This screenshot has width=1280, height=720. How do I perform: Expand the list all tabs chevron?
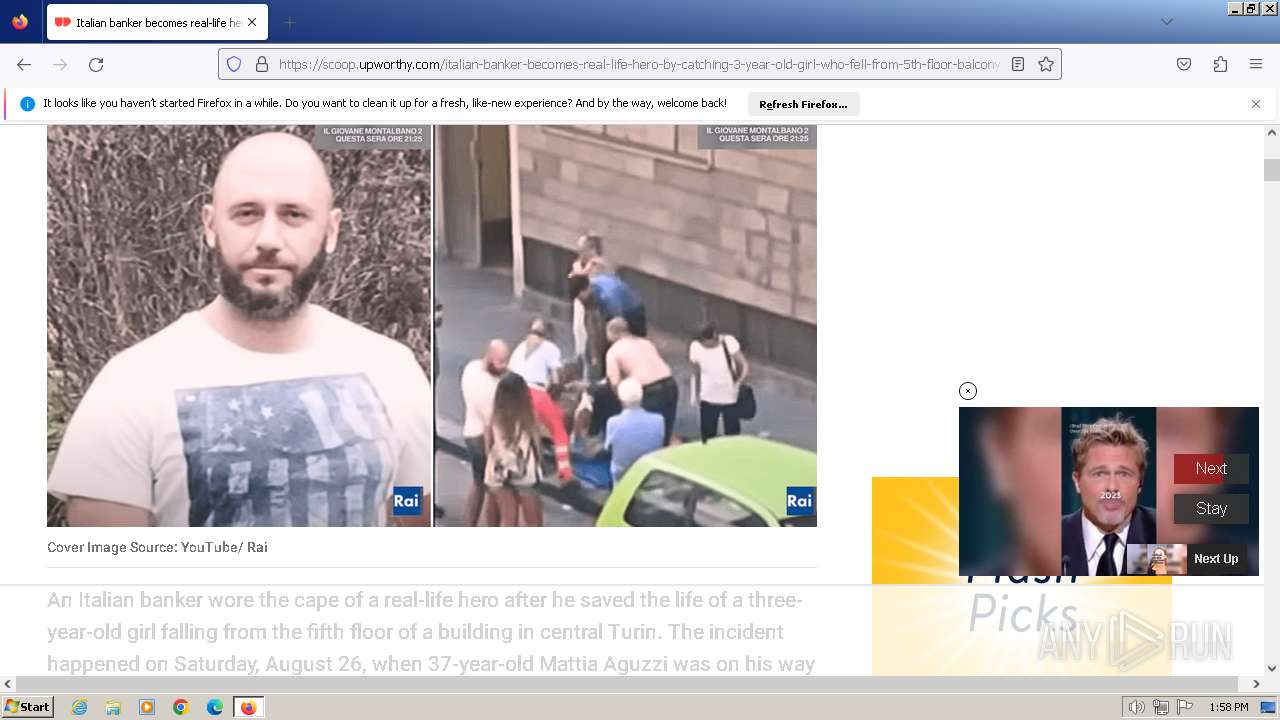(1167, 22)
